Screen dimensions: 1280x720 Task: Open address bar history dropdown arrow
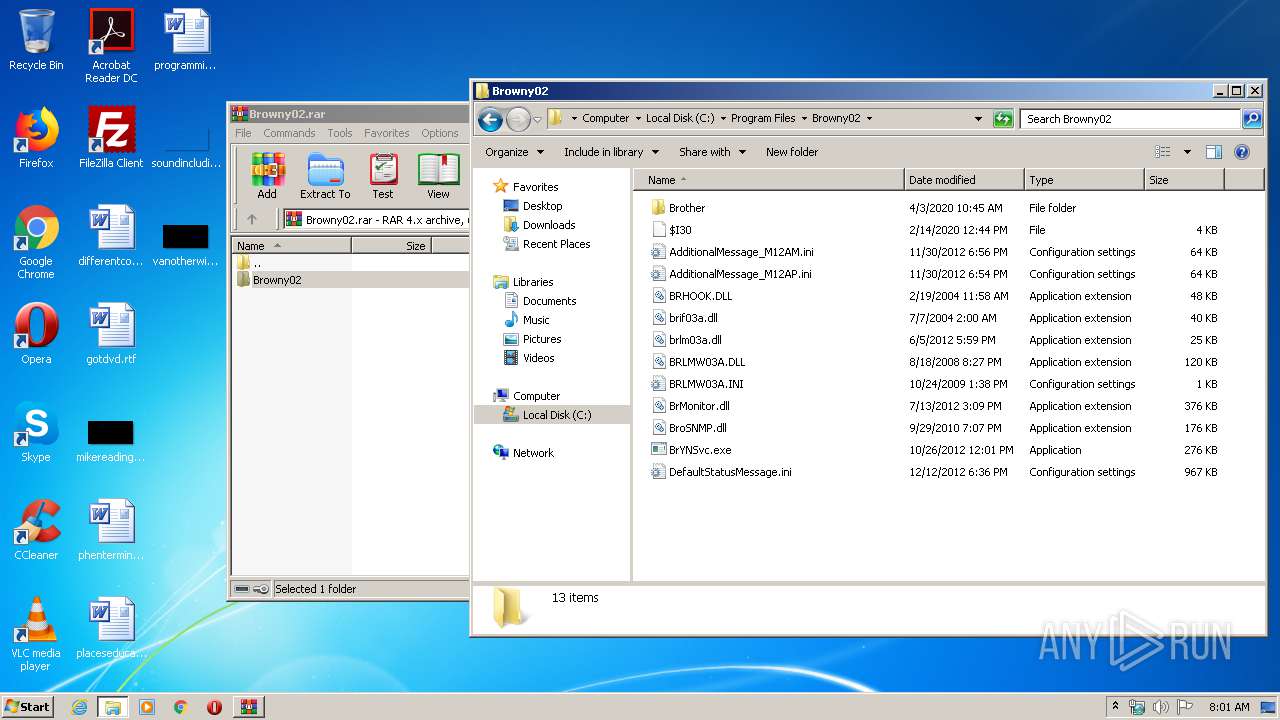point(978,118)
